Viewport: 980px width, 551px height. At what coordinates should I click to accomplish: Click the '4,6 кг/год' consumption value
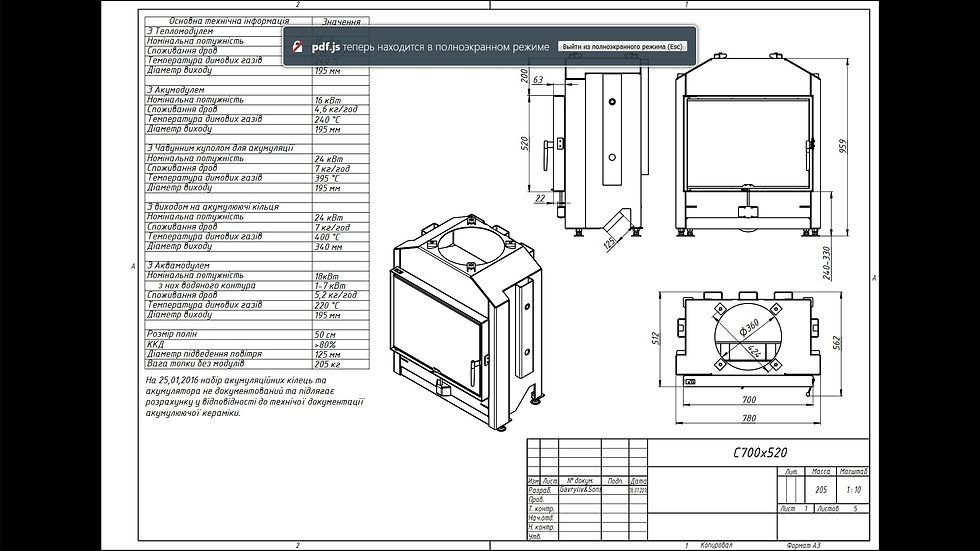click(x=336, y=109)
